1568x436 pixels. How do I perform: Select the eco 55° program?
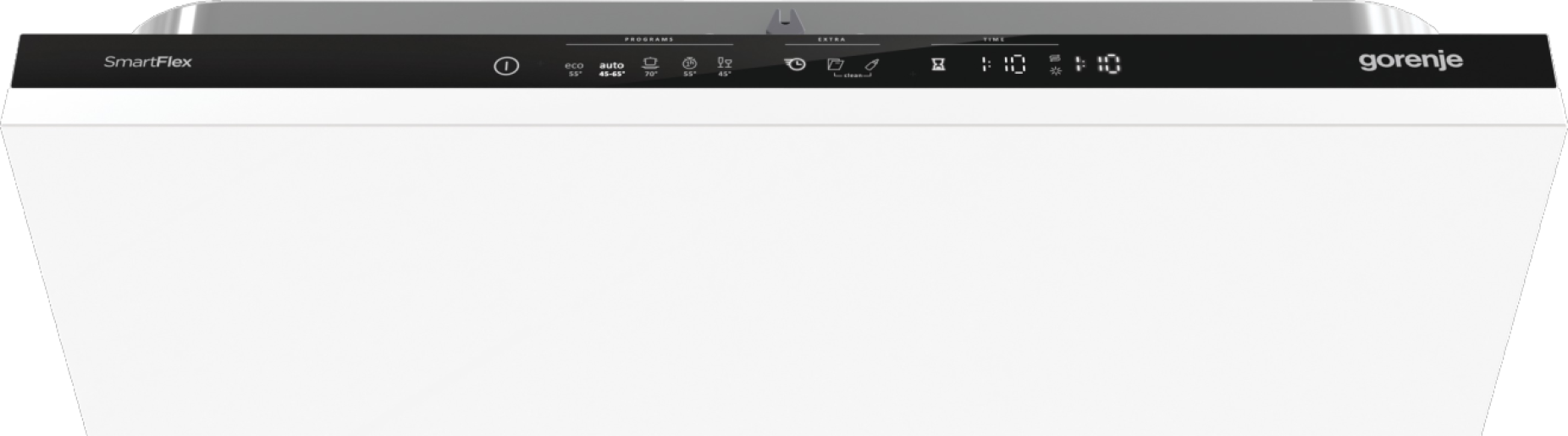click(574, 69)
